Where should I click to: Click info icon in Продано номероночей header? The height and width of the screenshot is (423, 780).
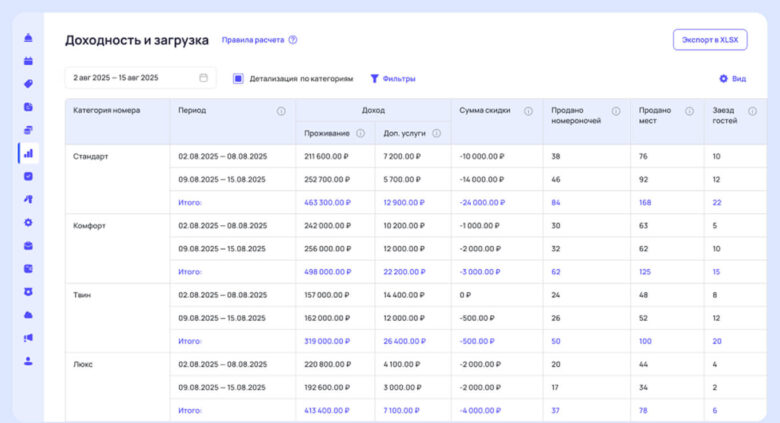[x=616, y=111]
